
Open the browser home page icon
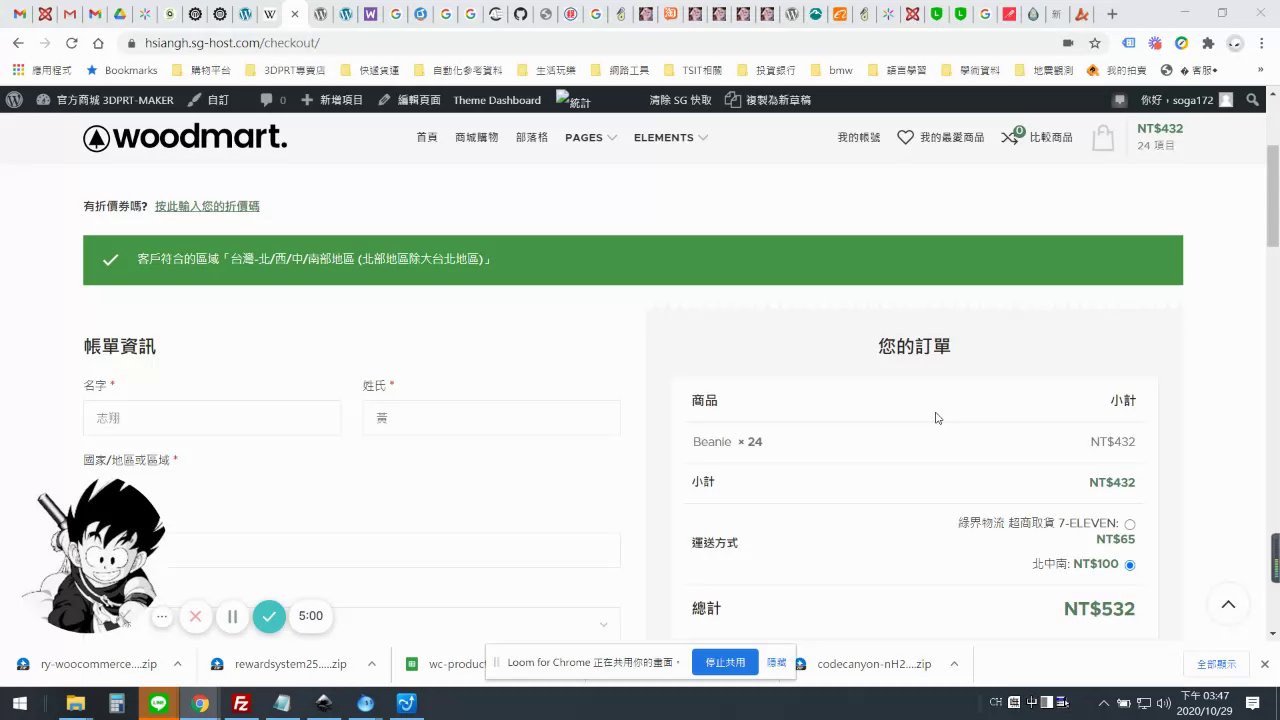[x=98, y=43]
